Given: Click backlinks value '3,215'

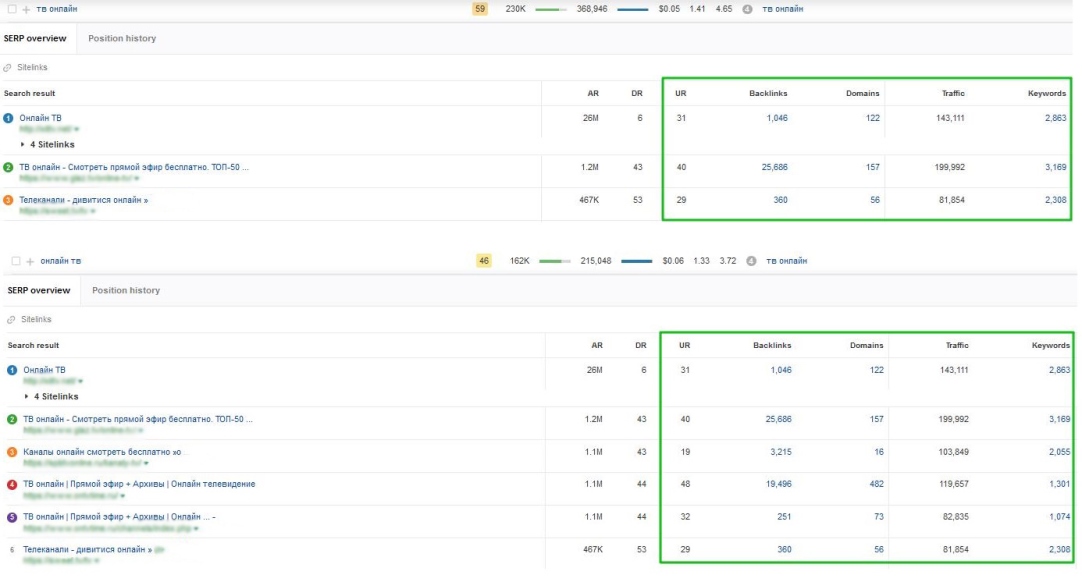Looking at the screenshot, I should (x=781, y=452).
